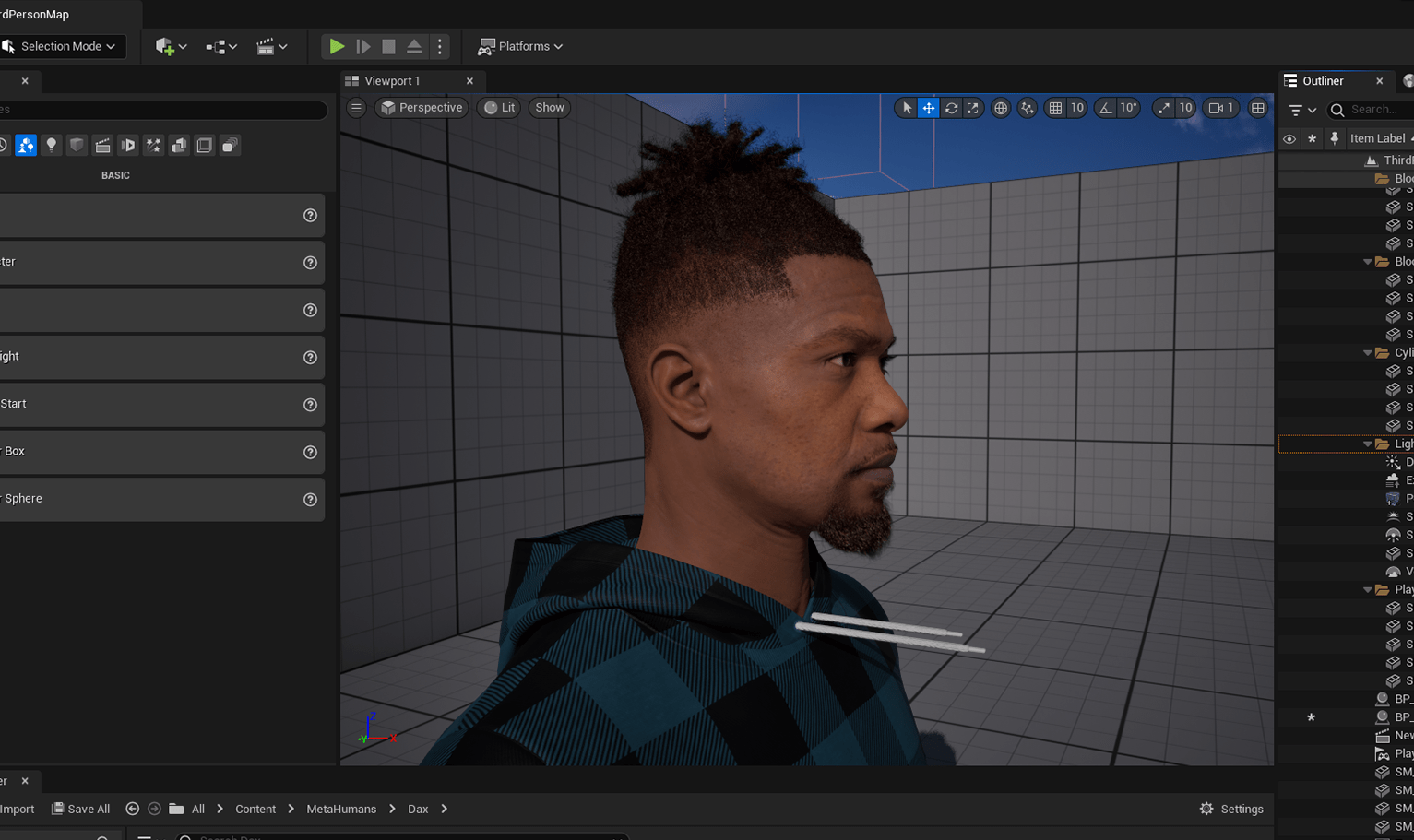Change rotation snap value 10°

click(1129, 108)
